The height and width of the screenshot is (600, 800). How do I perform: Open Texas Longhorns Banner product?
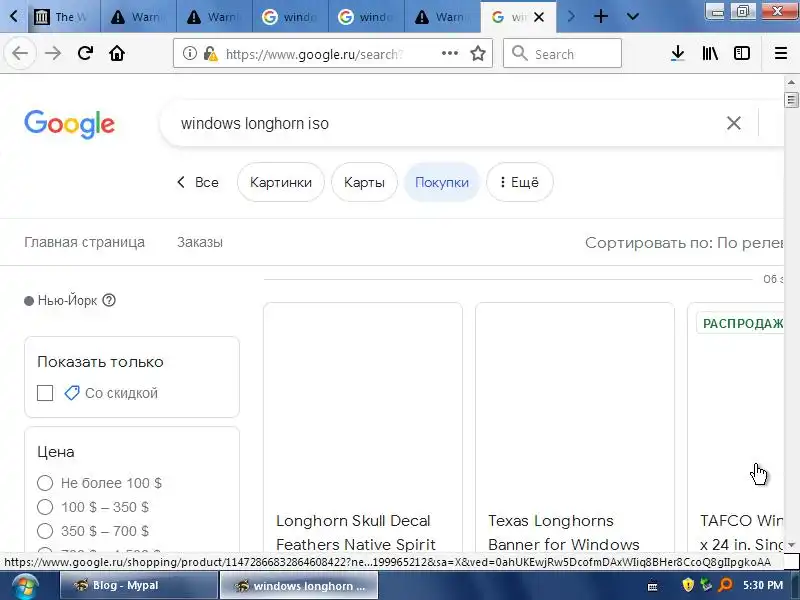563,533
